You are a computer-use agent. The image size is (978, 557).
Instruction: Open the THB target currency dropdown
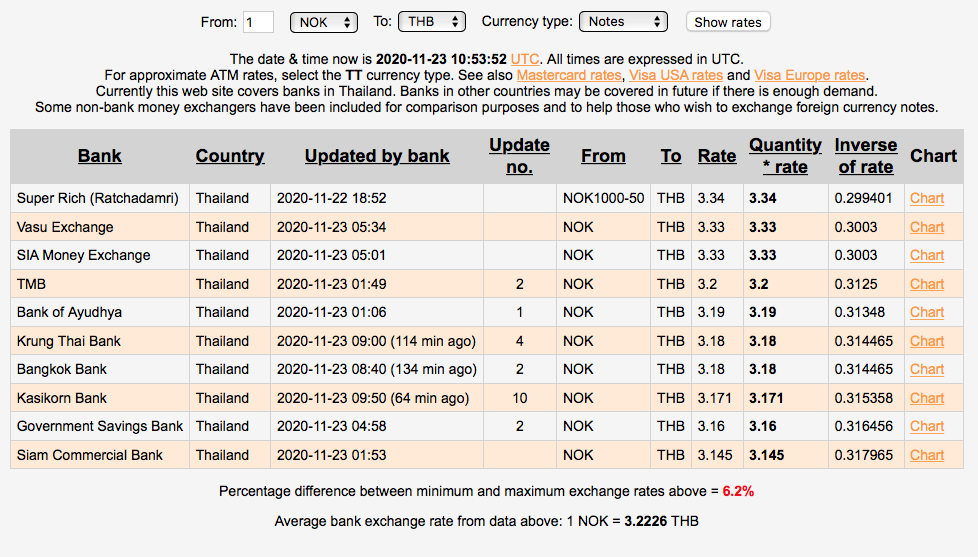pos(431,21)
